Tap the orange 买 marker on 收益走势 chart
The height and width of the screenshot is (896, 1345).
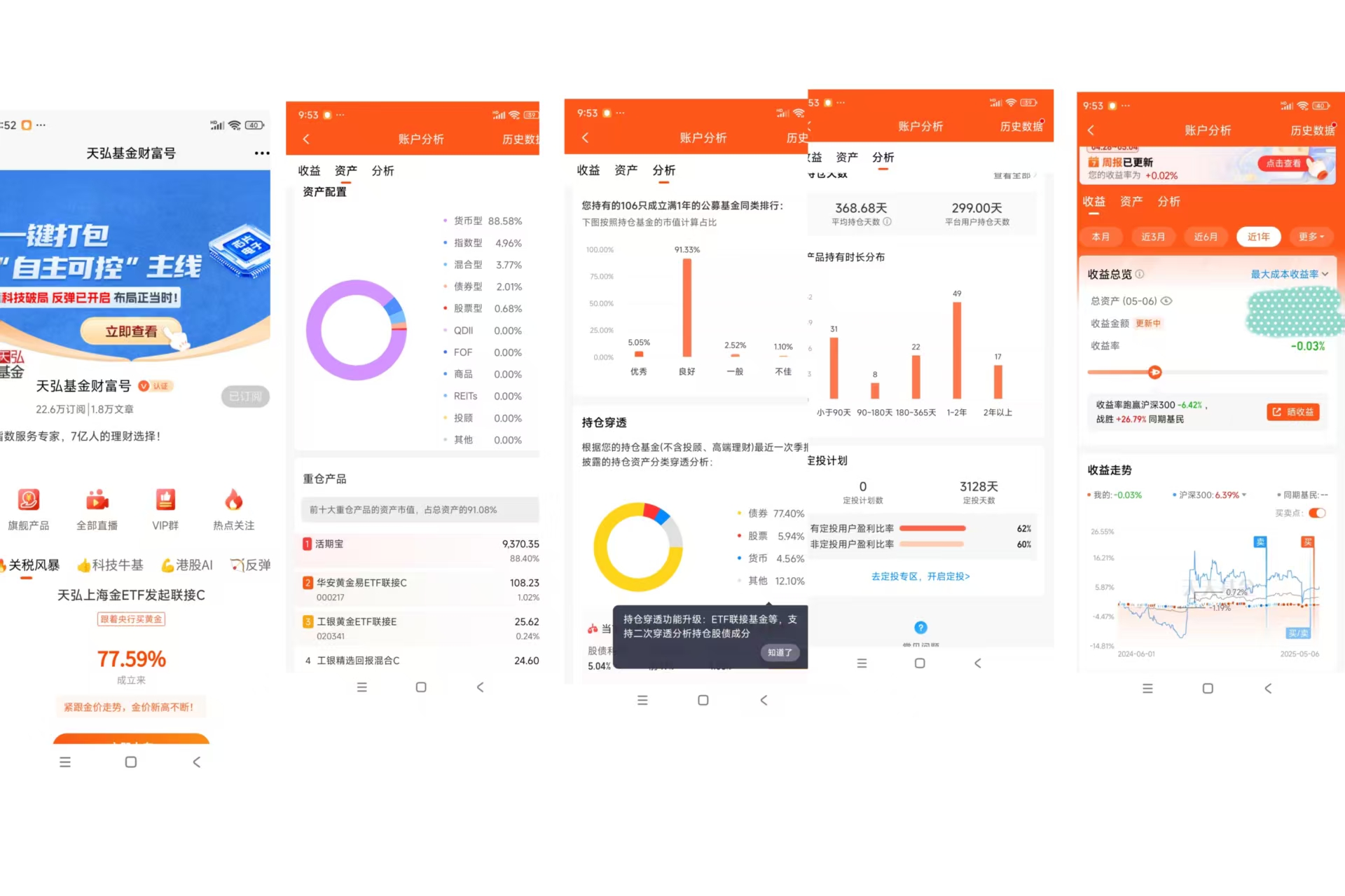pos(1308,542)
